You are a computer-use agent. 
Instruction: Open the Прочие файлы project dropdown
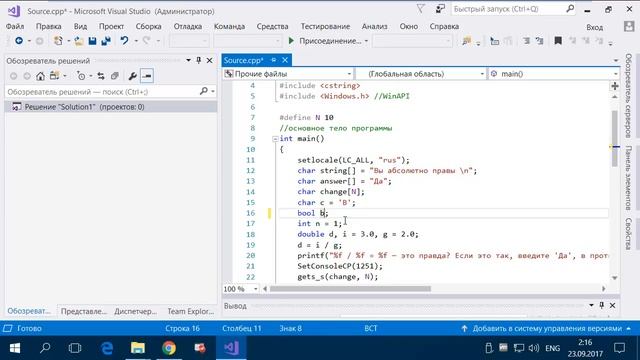[349, 74]
